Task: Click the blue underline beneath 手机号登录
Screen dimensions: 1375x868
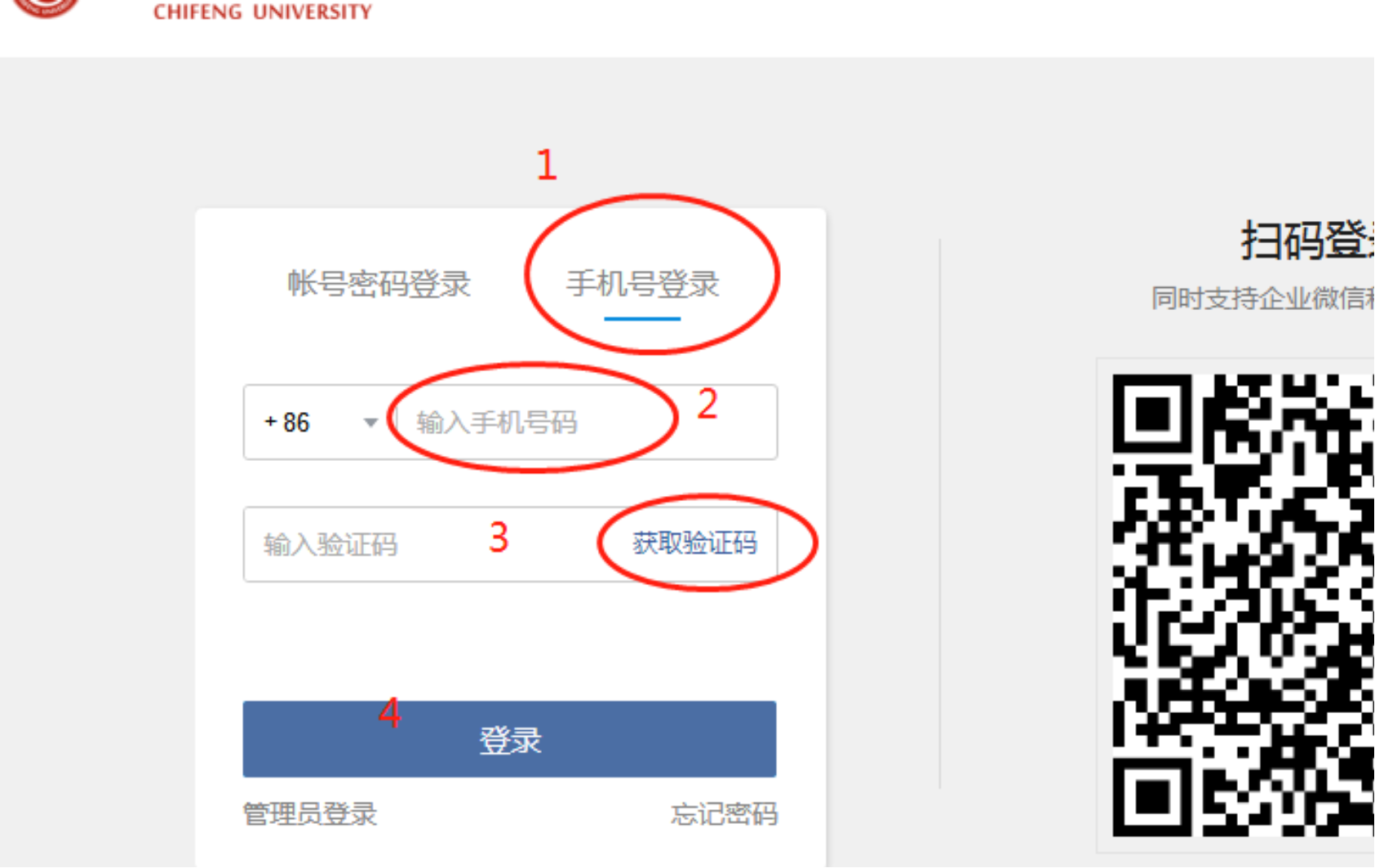Action: tap(642, 318)
